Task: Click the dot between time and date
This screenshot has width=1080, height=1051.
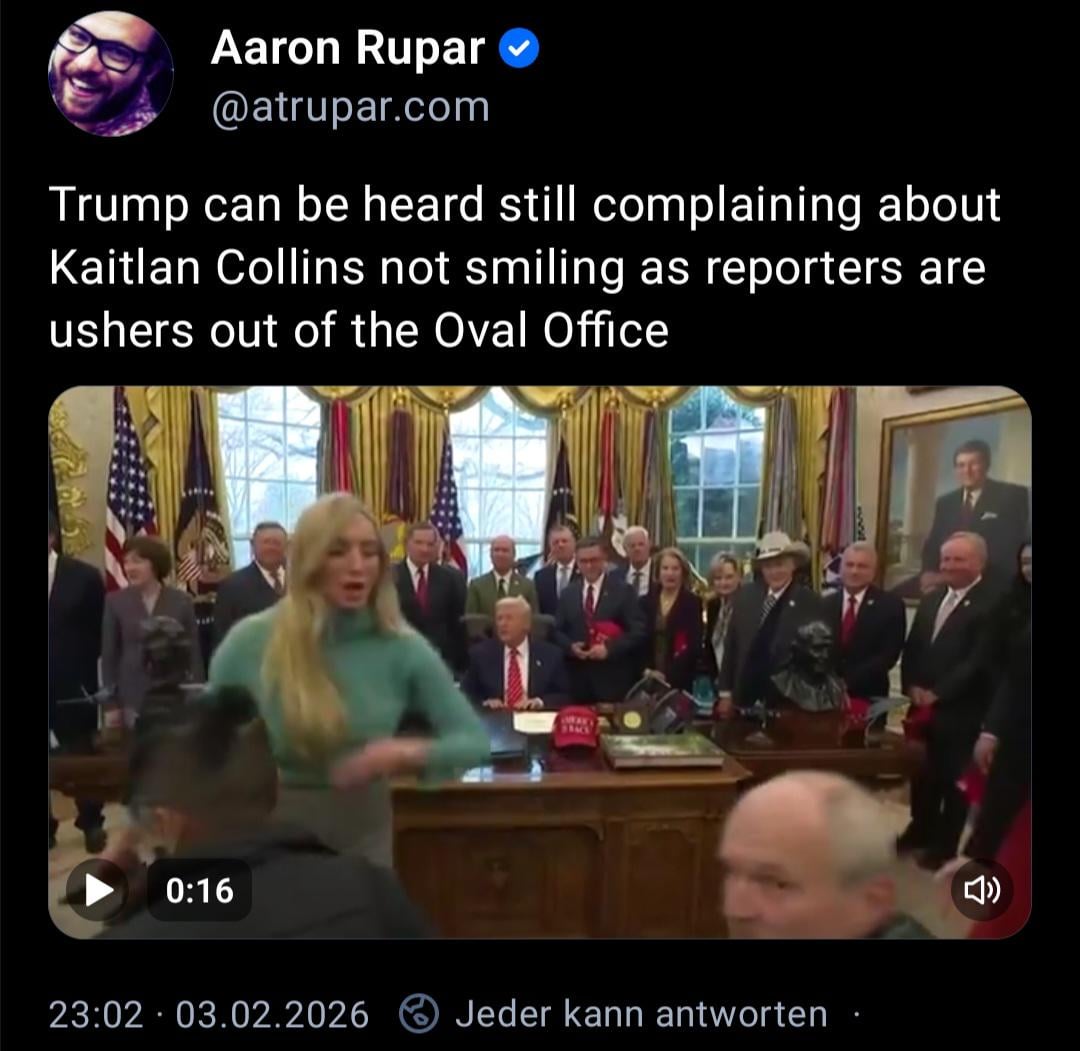Action: (x=159, y=1014)
